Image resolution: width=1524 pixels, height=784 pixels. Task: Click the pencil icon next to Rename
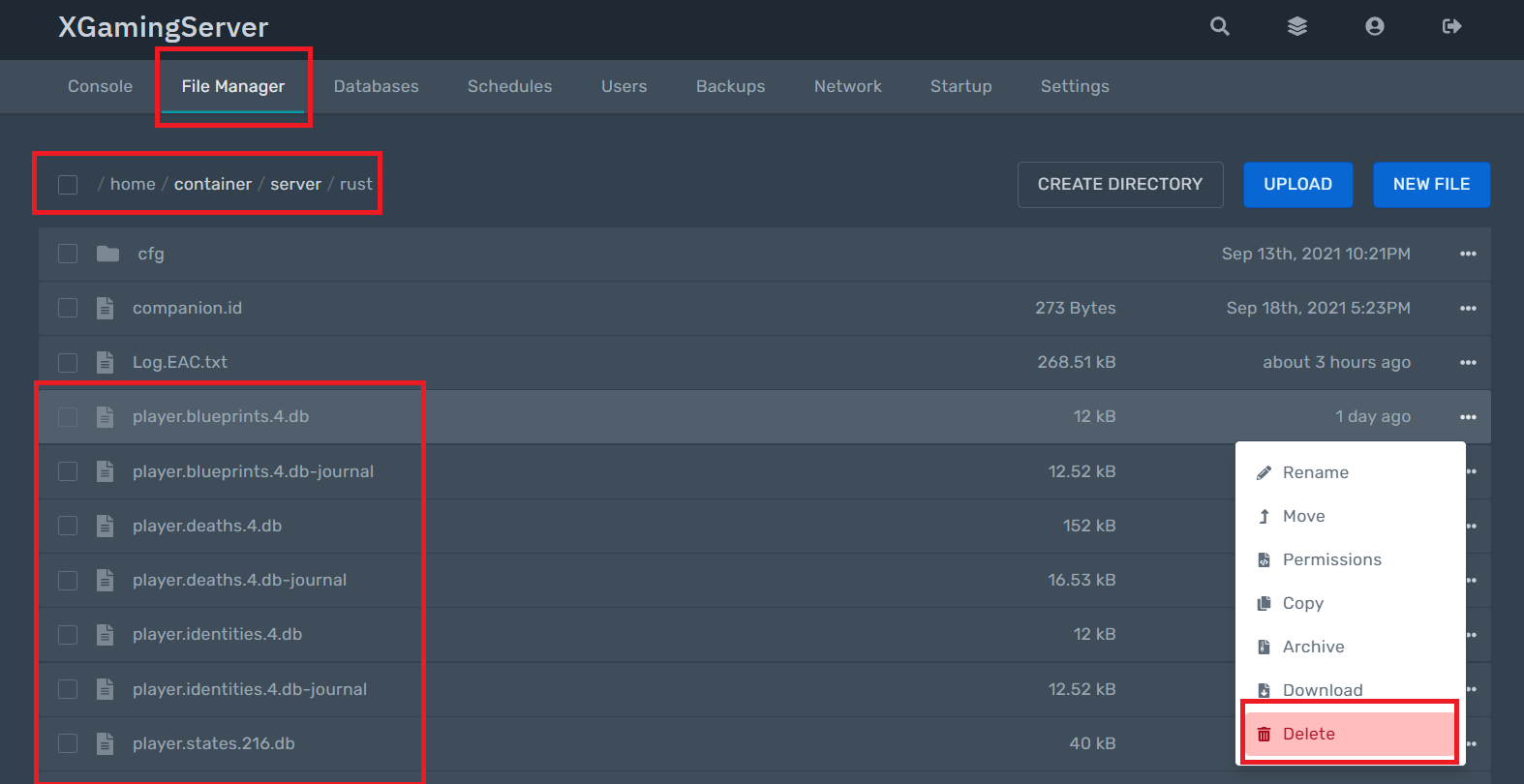pyautogui.click(x=1264, y=472)
